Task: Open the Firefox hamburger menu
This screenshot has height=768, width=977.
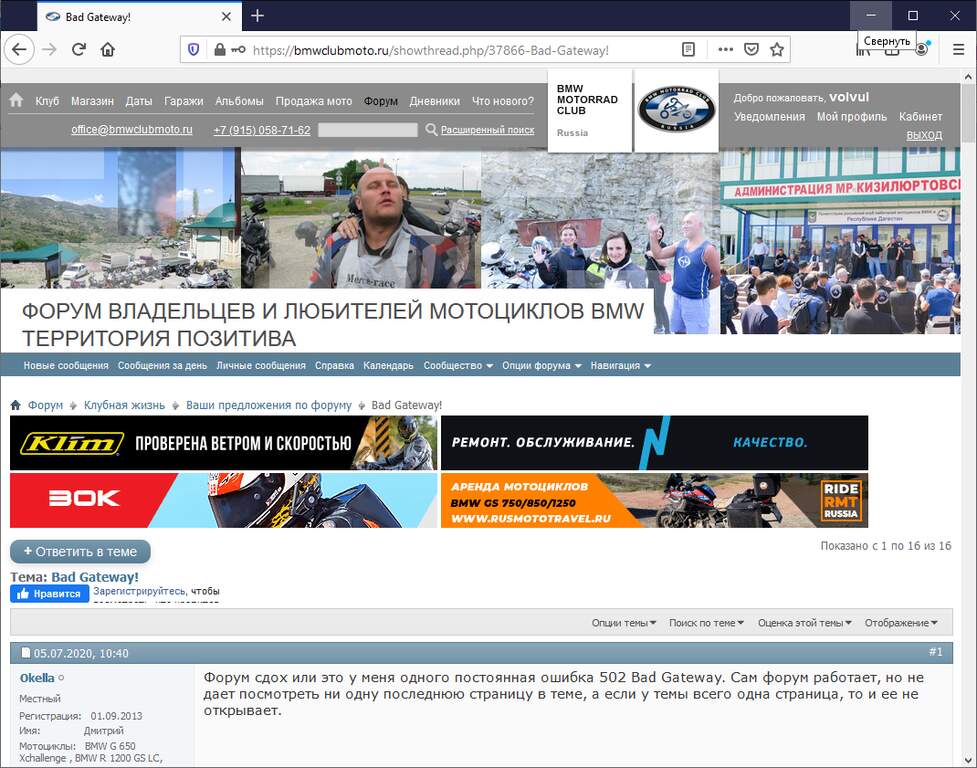Action: (958, 49)
